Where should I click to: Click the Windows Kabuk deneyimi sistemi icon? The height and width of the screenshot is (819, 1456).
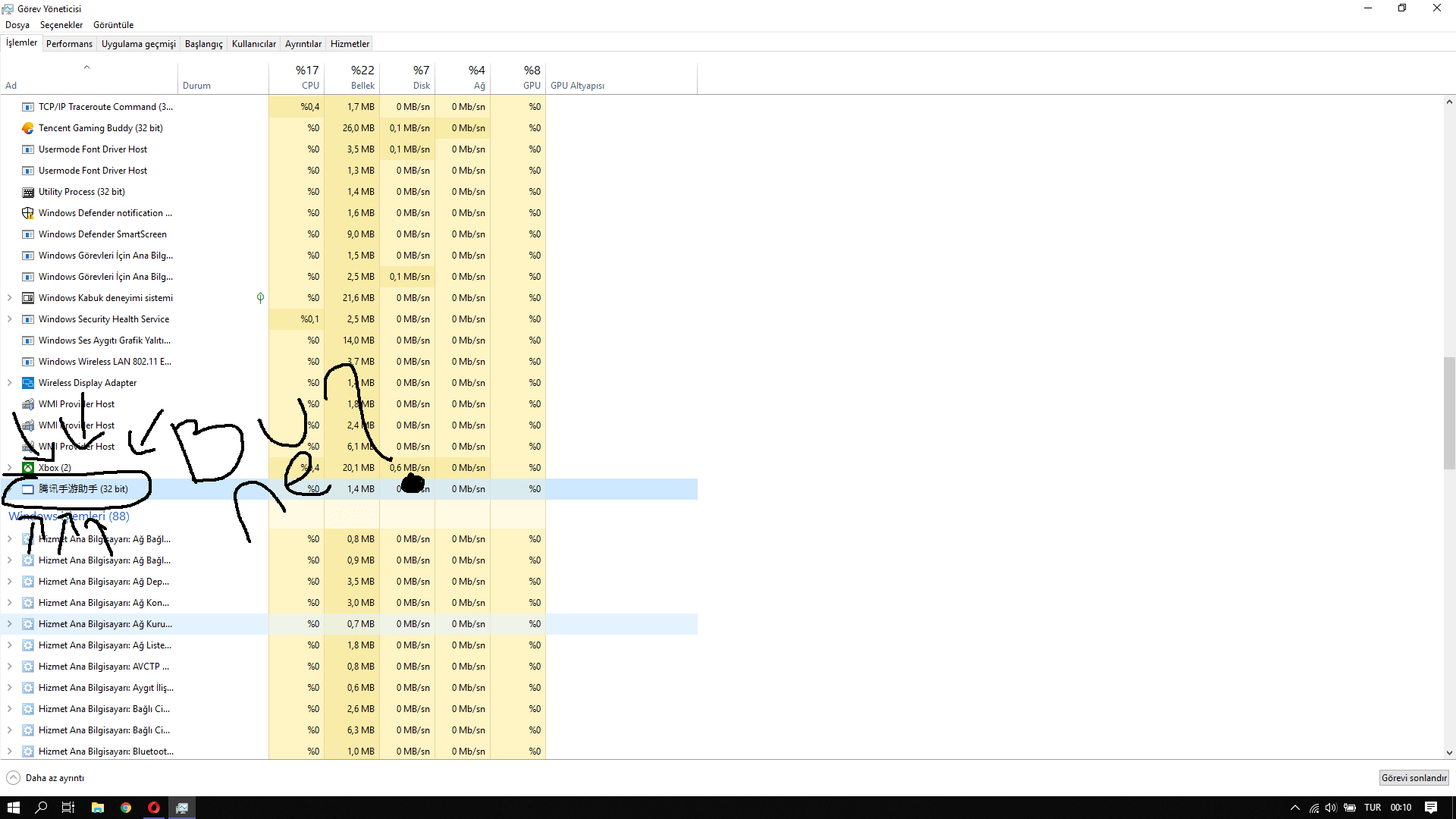tap(28, 298)
